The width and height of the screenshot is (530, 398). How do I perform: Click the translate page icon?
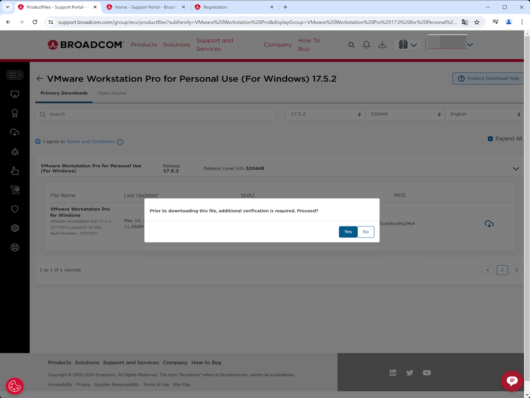coord(465,22)
